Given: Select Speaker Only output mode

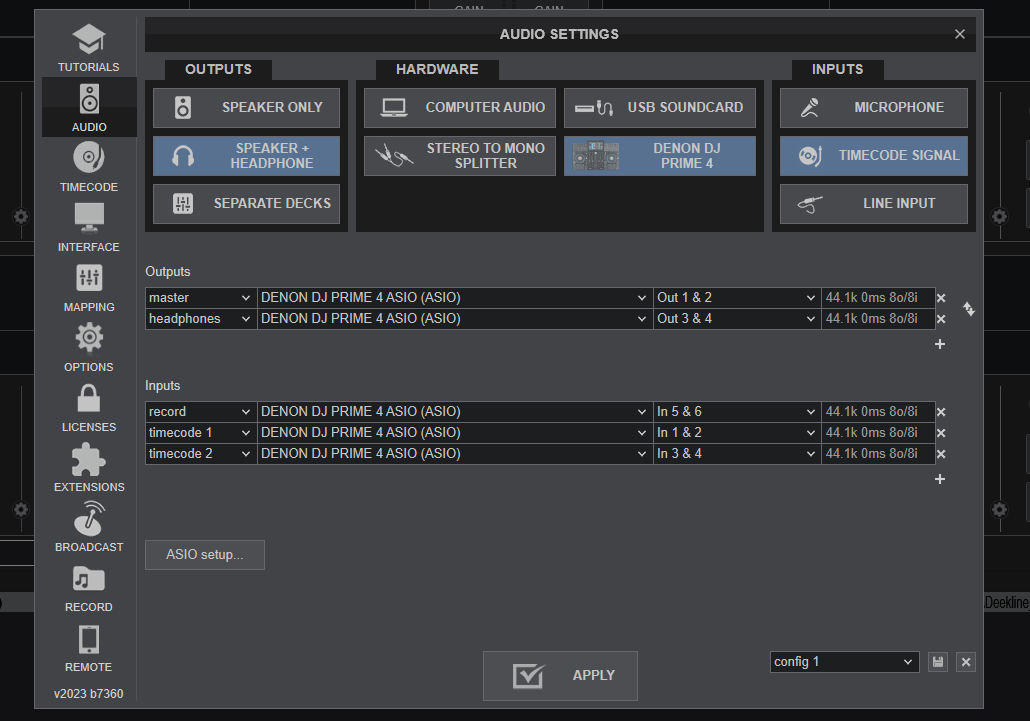Looking at the screenshot, I should point(246,108).
